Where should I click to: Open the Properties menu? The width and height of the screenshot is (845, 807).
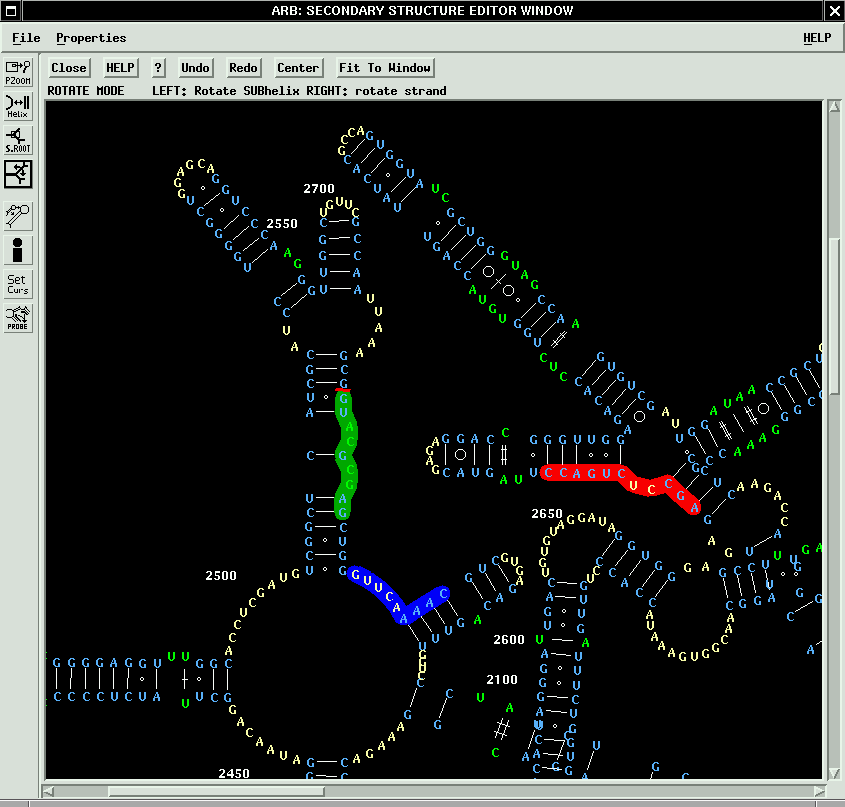click(91, 38)
